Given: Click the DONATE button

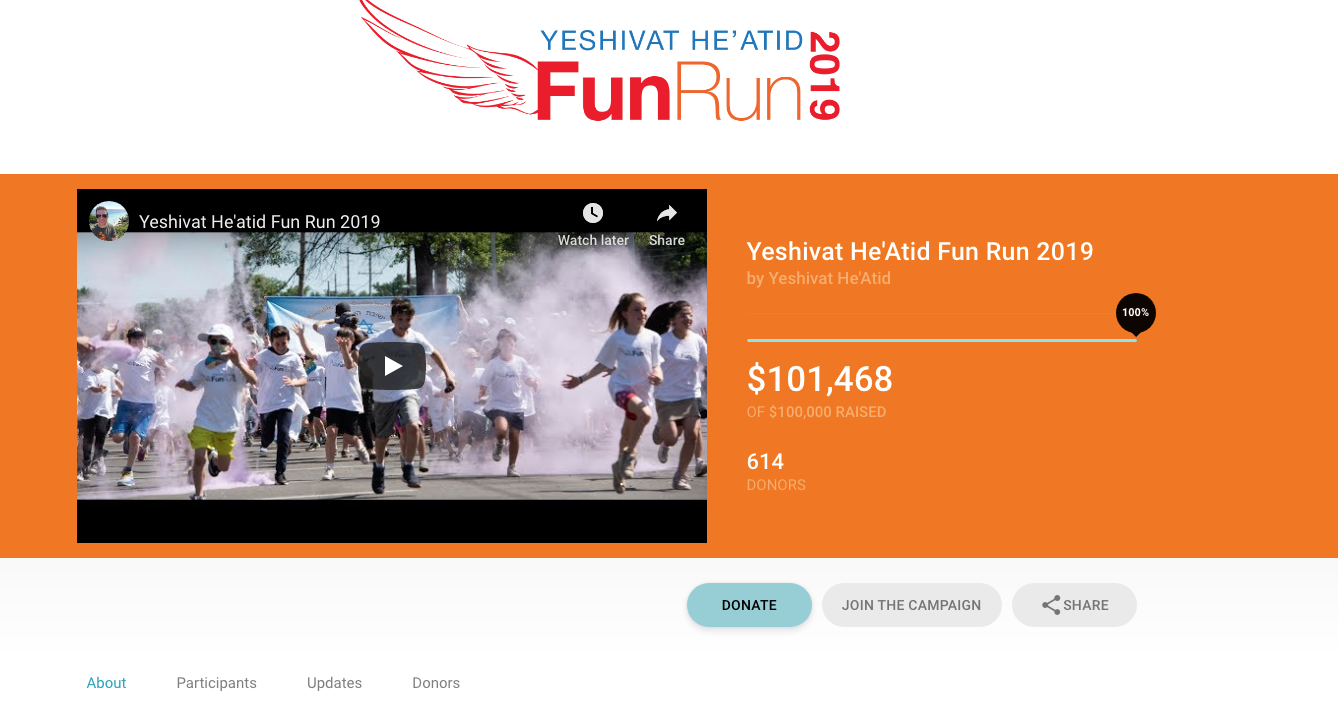Looking at the screenshot, I should (749, 605).
